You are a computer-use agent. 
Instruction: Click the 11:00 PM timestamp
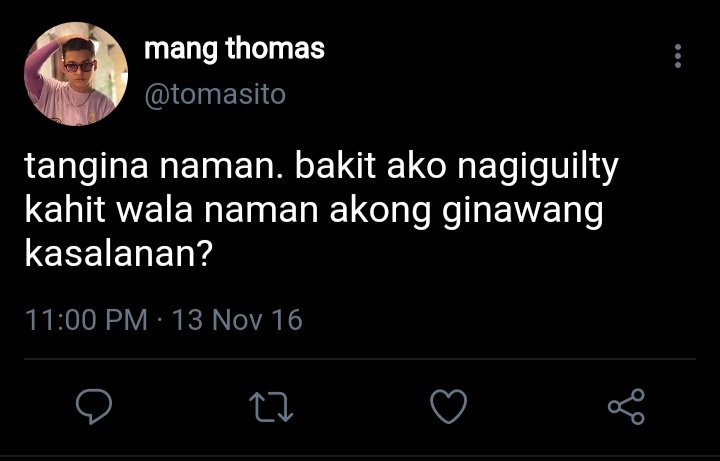point(86,320)
